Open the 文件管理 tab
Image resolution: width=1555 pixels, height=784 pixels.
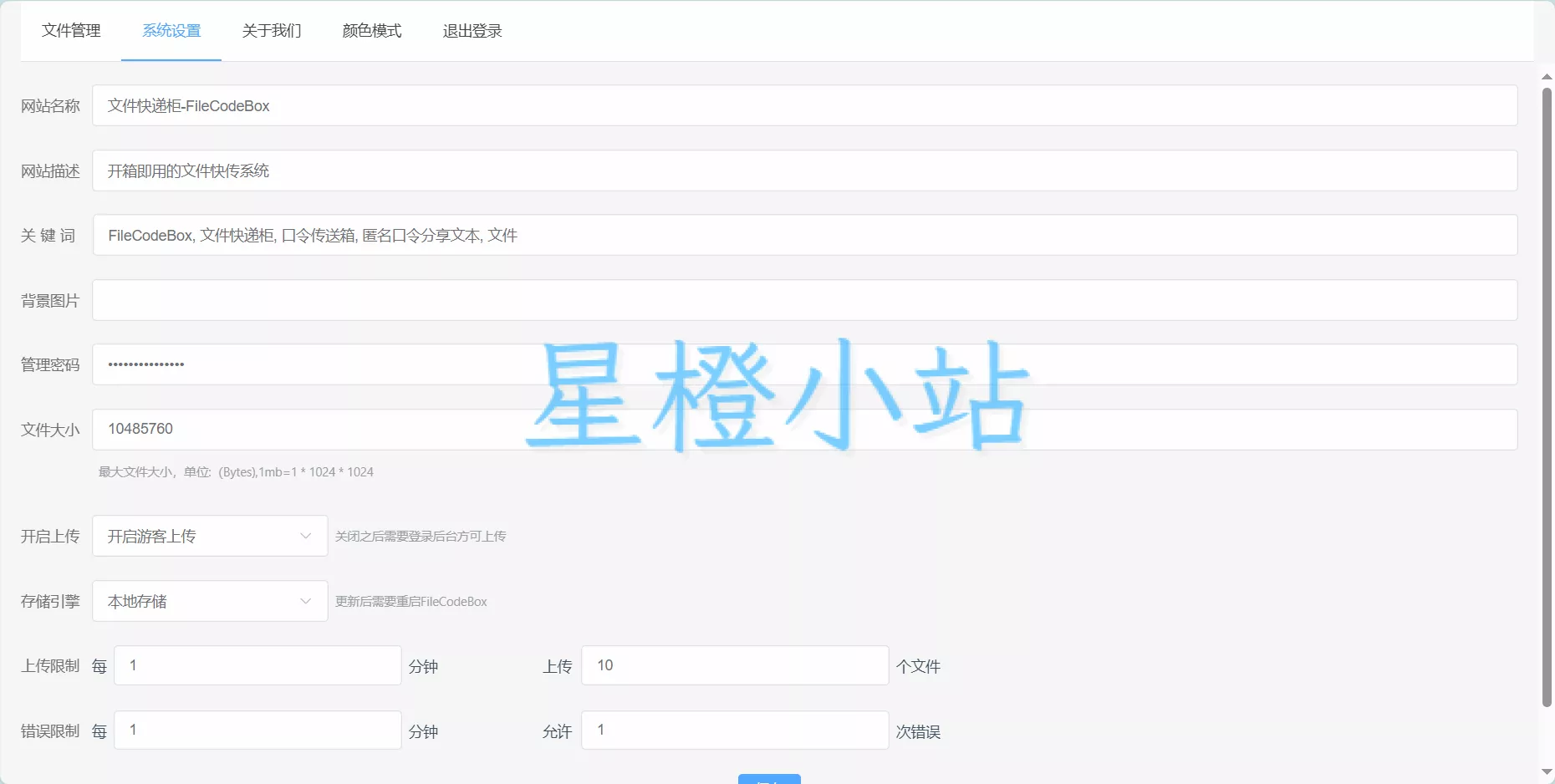pyautogui.click(x=71, y=31)
